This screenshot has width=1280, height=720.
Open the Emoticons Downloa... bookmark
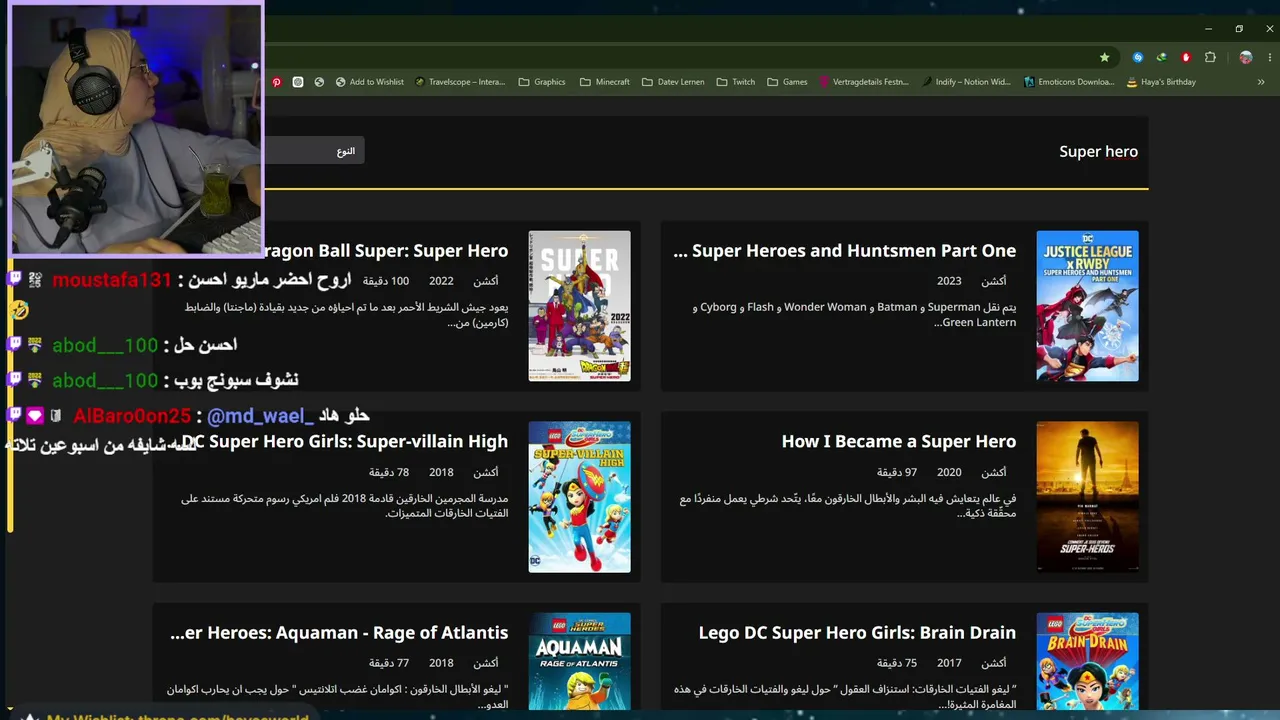[1069, 82]
